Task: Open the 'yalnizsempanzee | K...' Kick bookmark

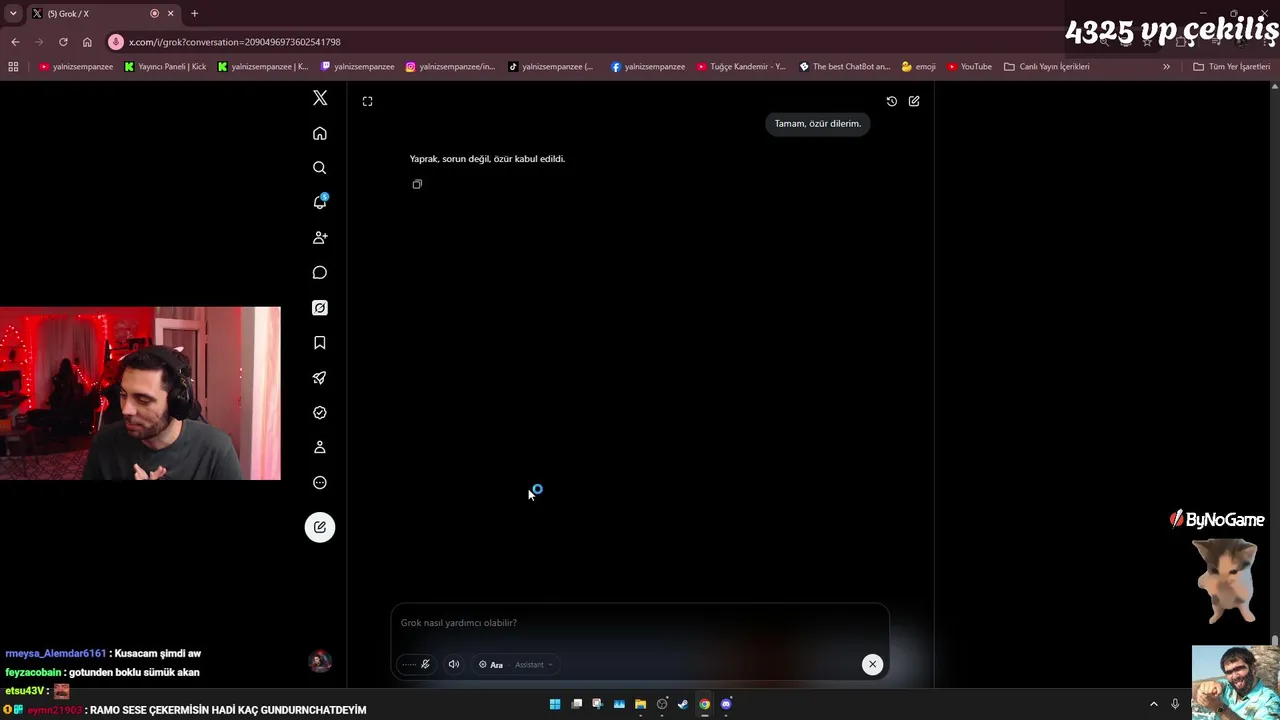Action: 263,67
